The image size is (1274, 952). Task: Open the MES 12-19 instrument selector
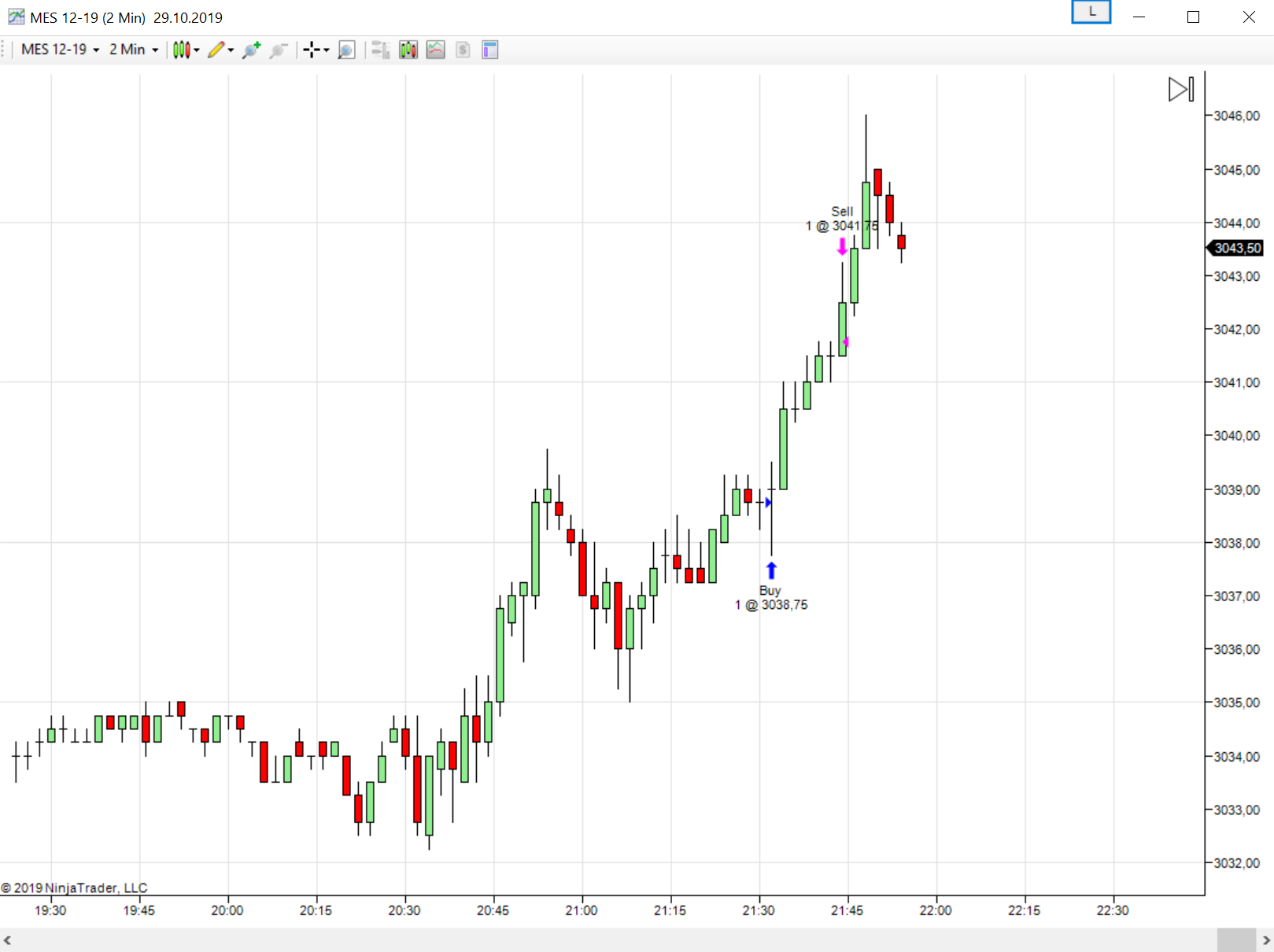60,50
